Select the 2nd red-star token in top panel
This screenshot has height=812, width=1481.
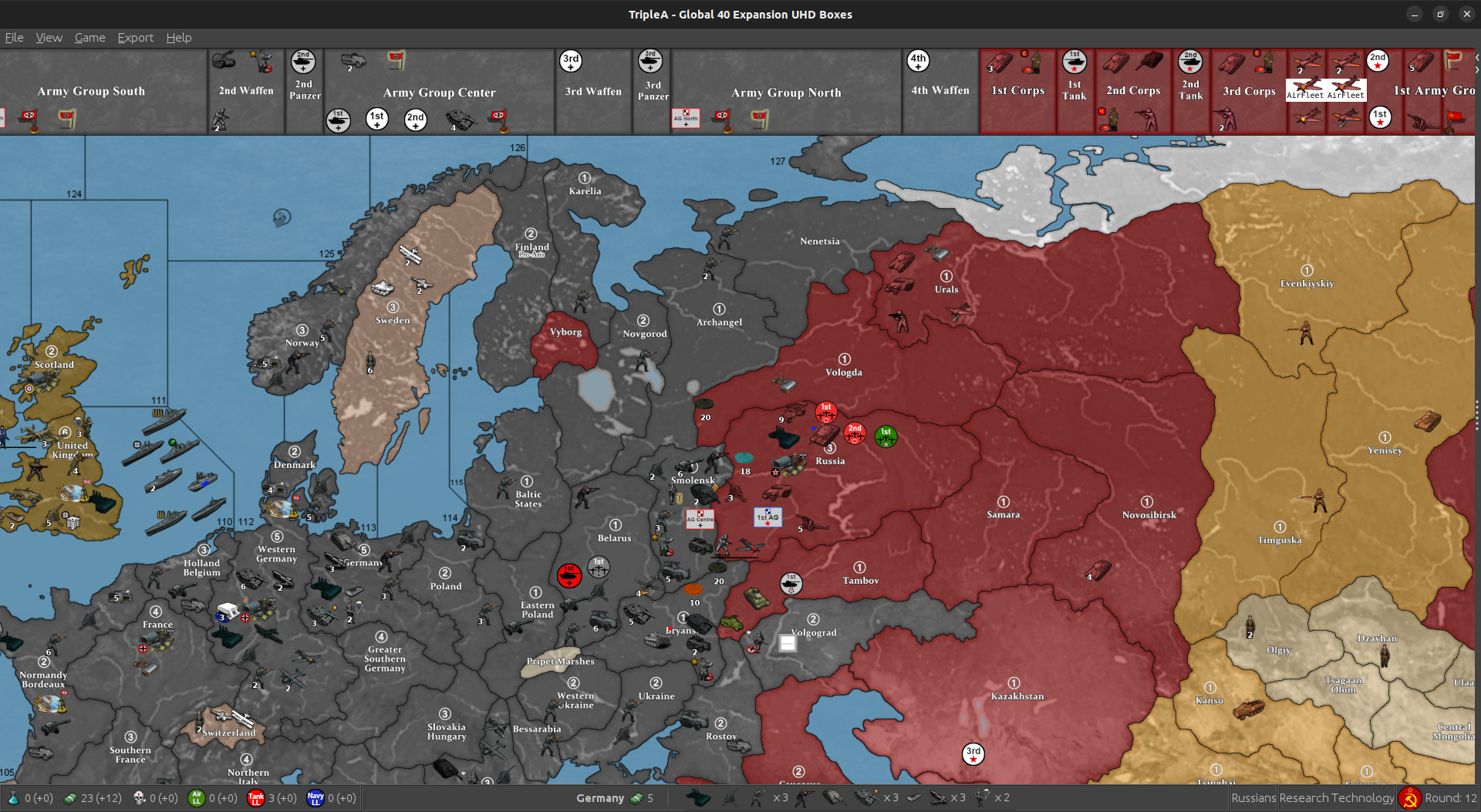coord(1378,61)
